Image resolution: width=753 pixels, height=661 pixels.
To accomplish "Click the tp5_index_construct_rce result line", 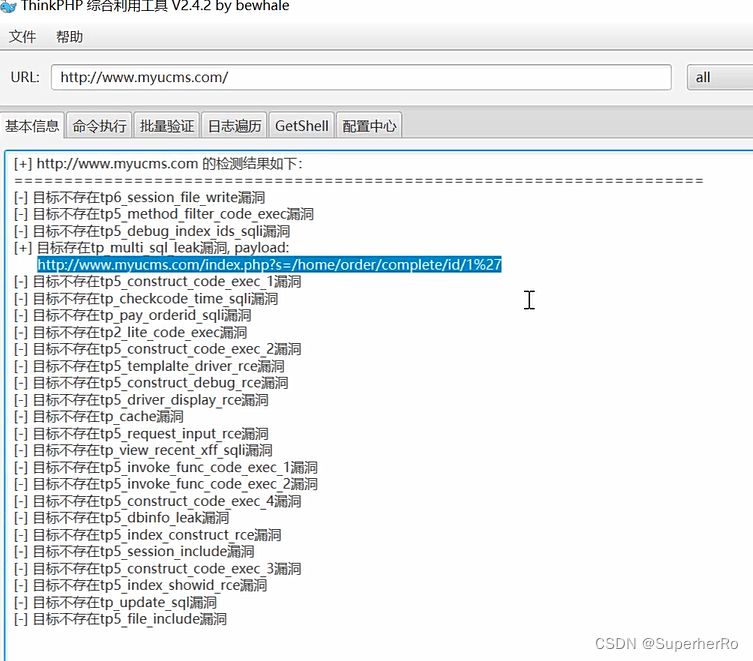I will pyautogui.click(x=147, y=535).
